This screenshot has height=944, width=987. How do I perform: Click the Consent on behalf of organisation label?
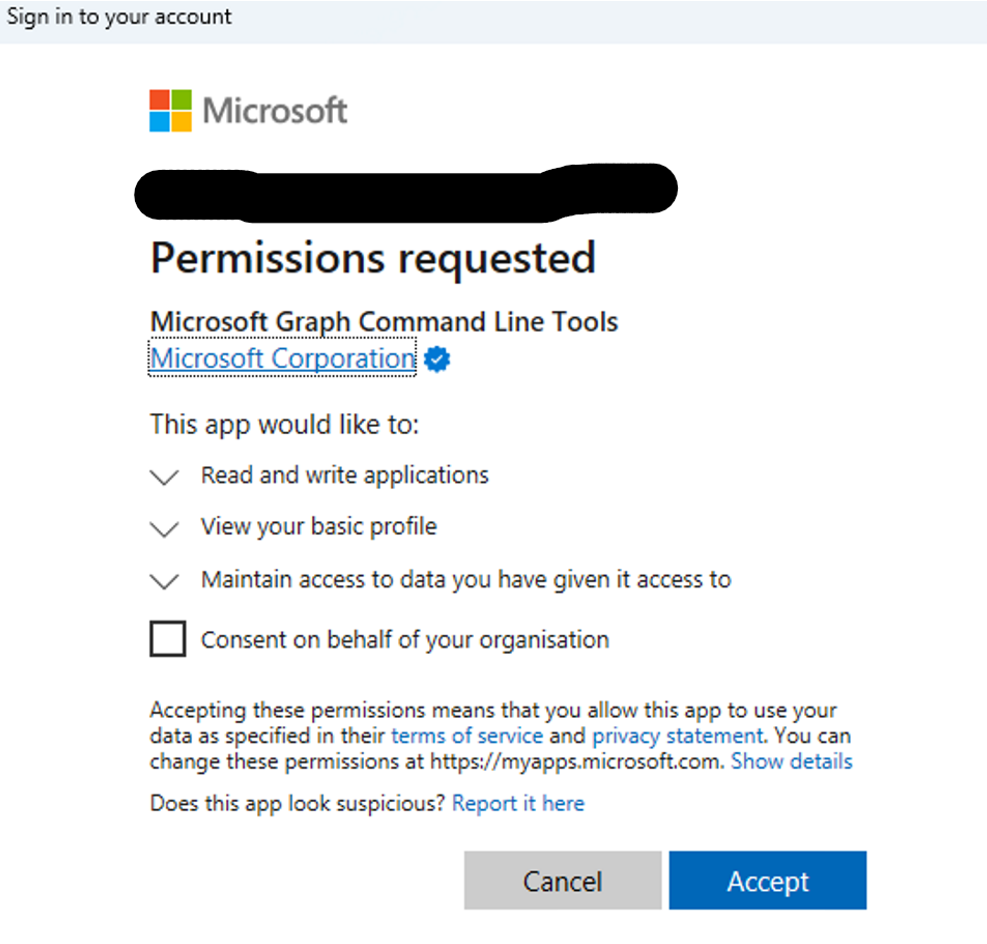(405, 640)
